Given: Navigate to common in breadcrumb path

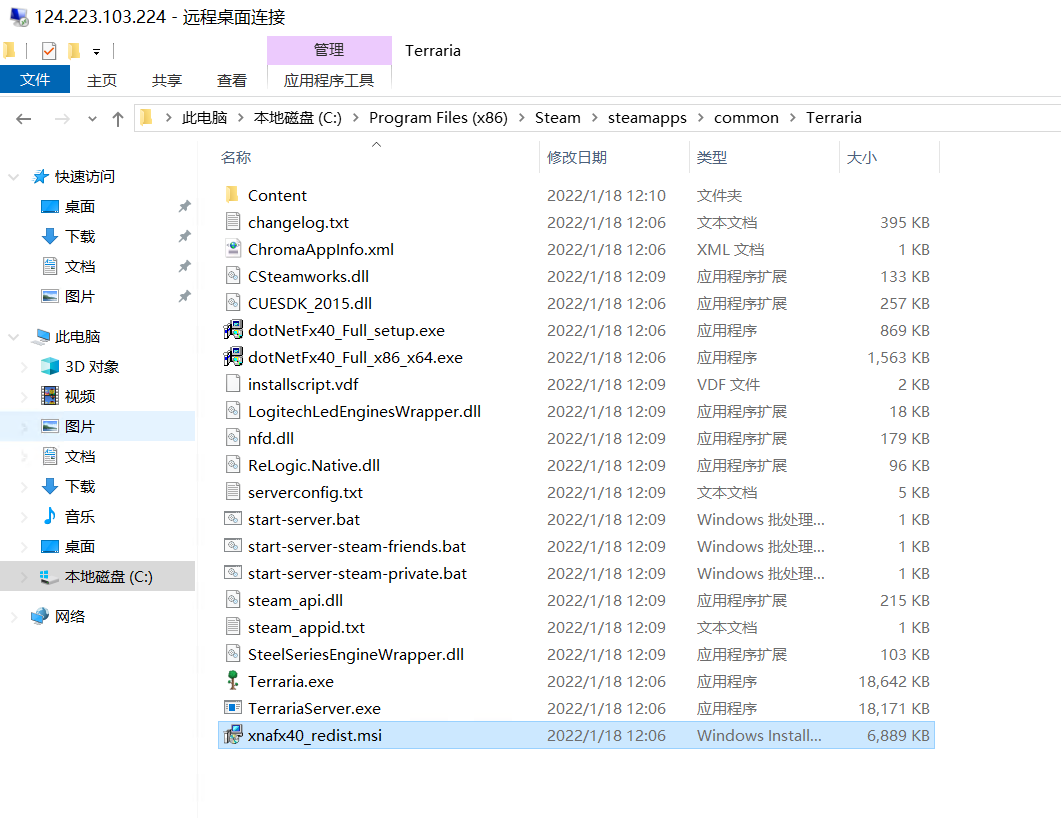Looking at the screenshot, I should click(746, 118).
